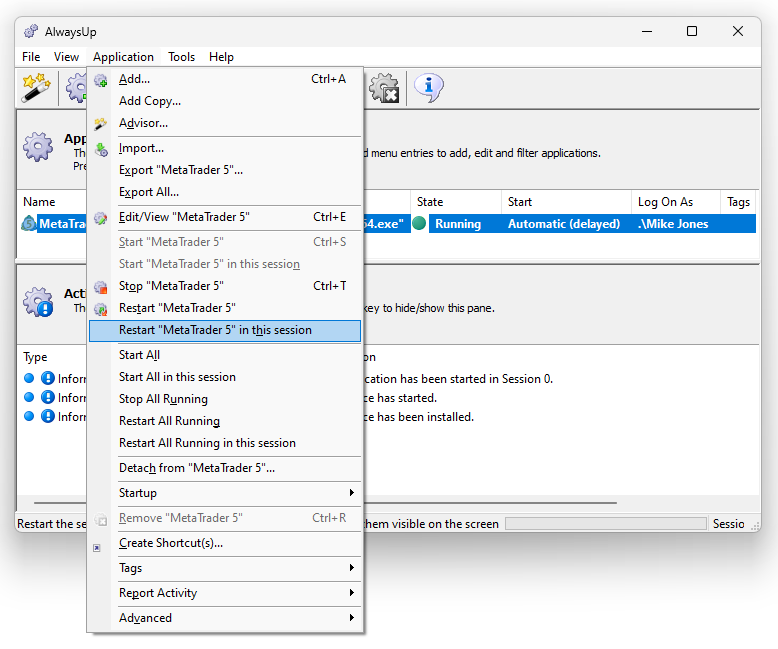
Task: Open the View menu
Action: click(66, 57)
